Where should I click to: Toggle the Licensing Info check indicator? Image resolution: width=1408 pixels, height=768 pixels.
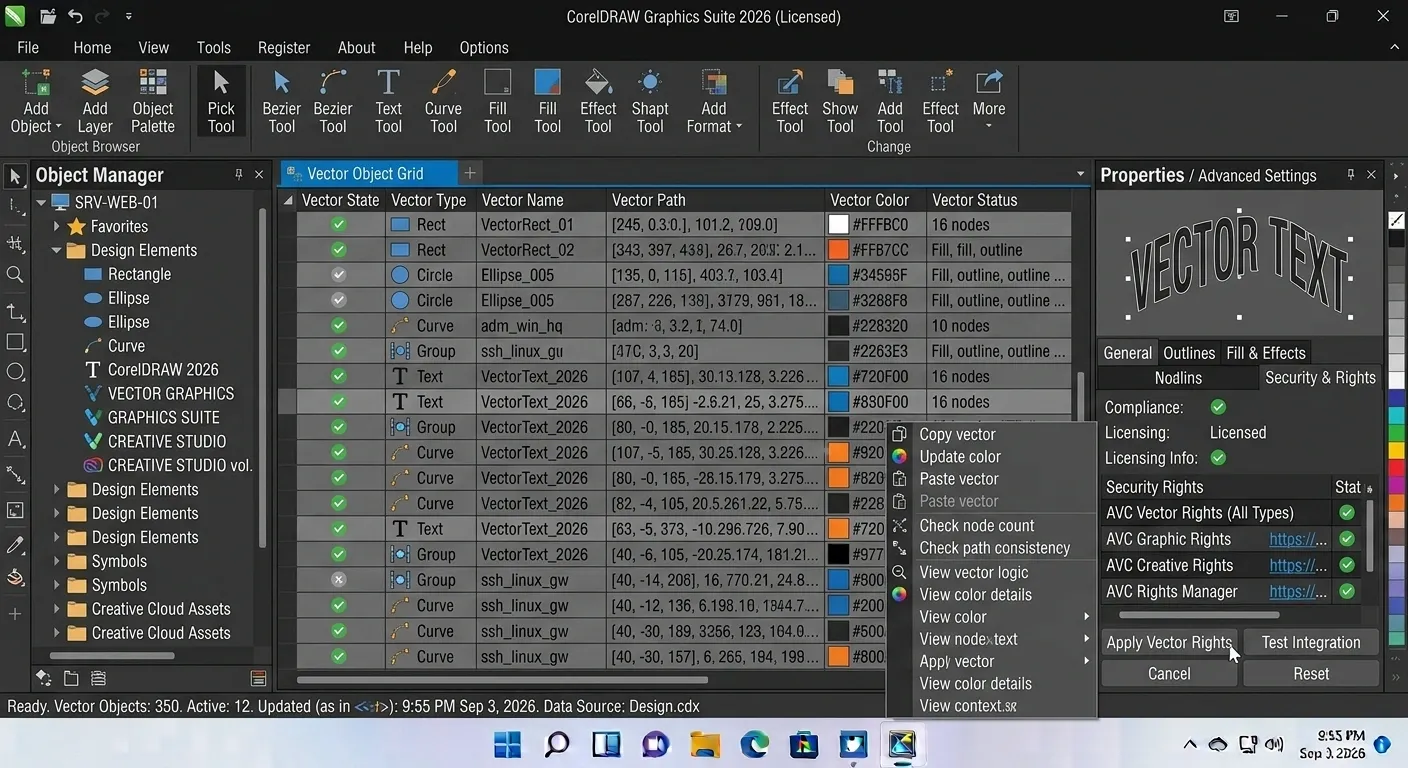1218,458
